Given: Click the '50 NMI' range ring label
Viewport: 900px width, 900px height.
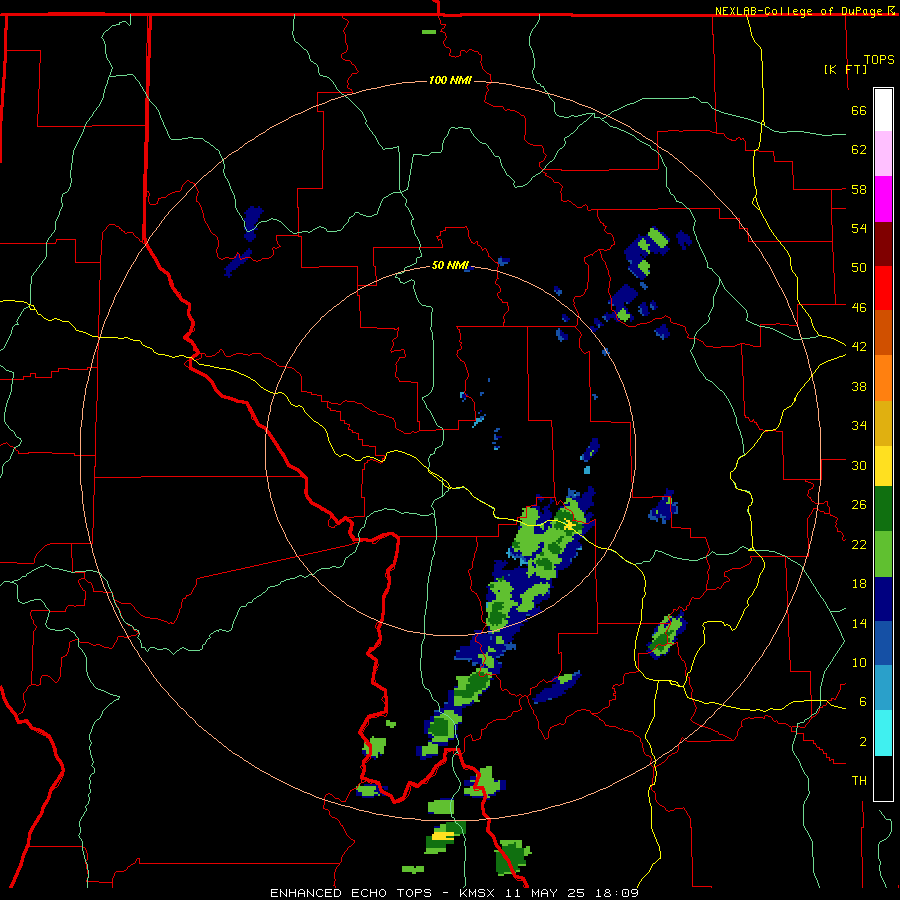Looking at the screenshot, I should point(451,265).
